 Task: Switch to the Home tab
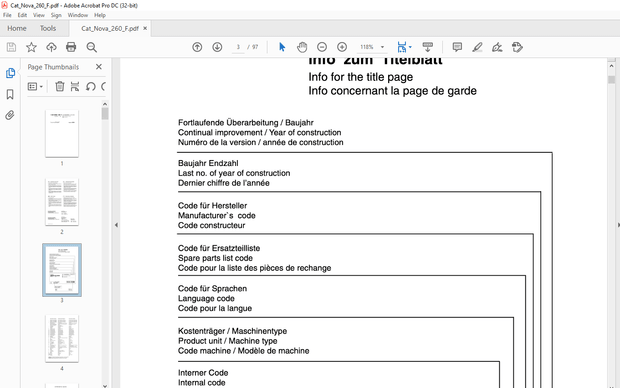pos(17,28)
